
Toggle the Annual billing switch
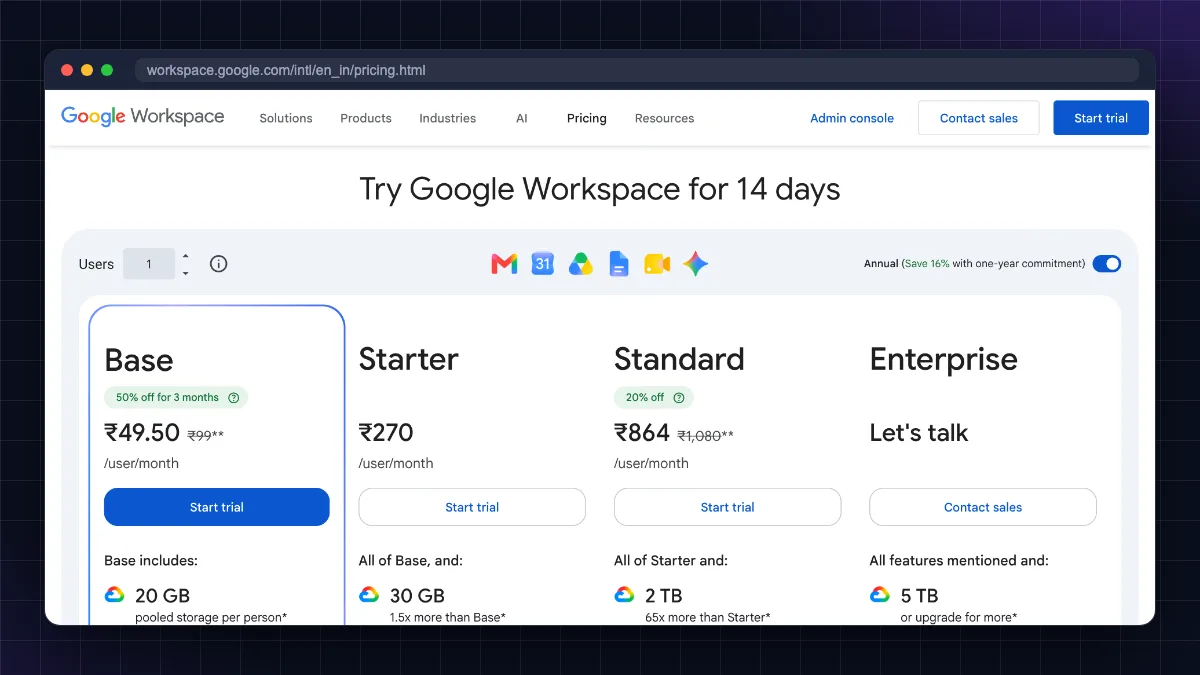[1107, 264]
